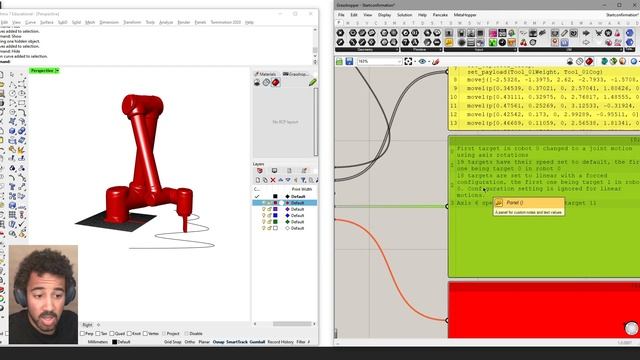Expand the Primitive component group bar
Screen dimensions: 640x360
(x=421, y=49)
